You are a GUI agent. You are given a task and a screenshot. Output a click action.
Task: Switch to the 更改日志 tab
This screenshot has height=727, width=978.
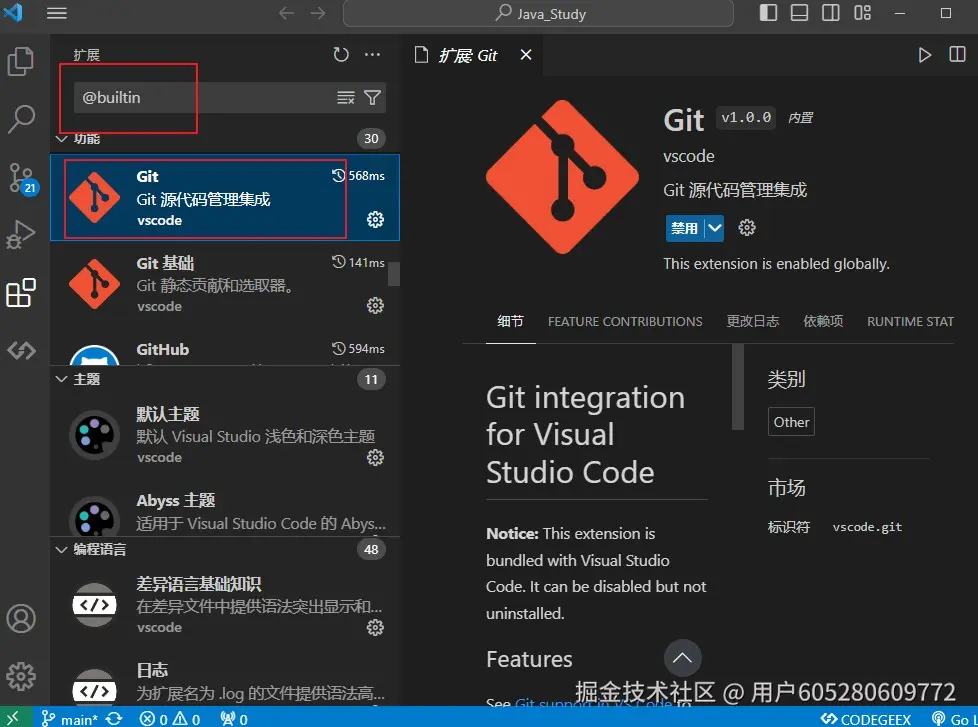pos(753,321)
